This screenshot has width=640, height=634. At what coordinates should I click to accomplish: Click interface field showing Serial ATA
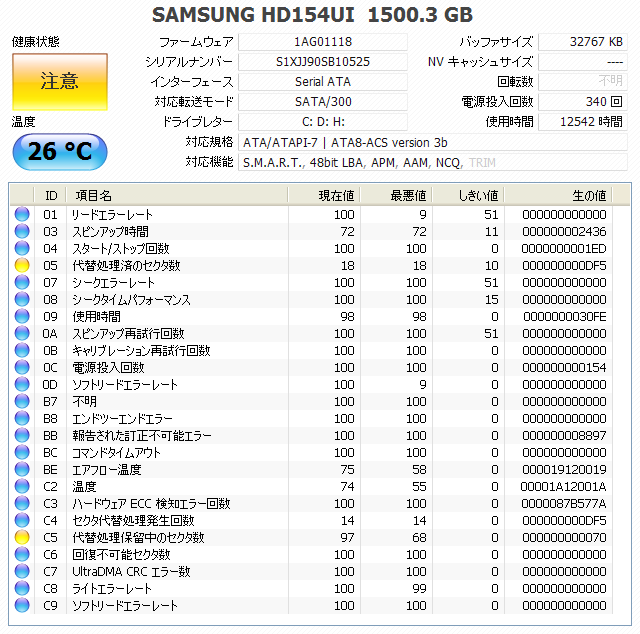coord(323,82)
